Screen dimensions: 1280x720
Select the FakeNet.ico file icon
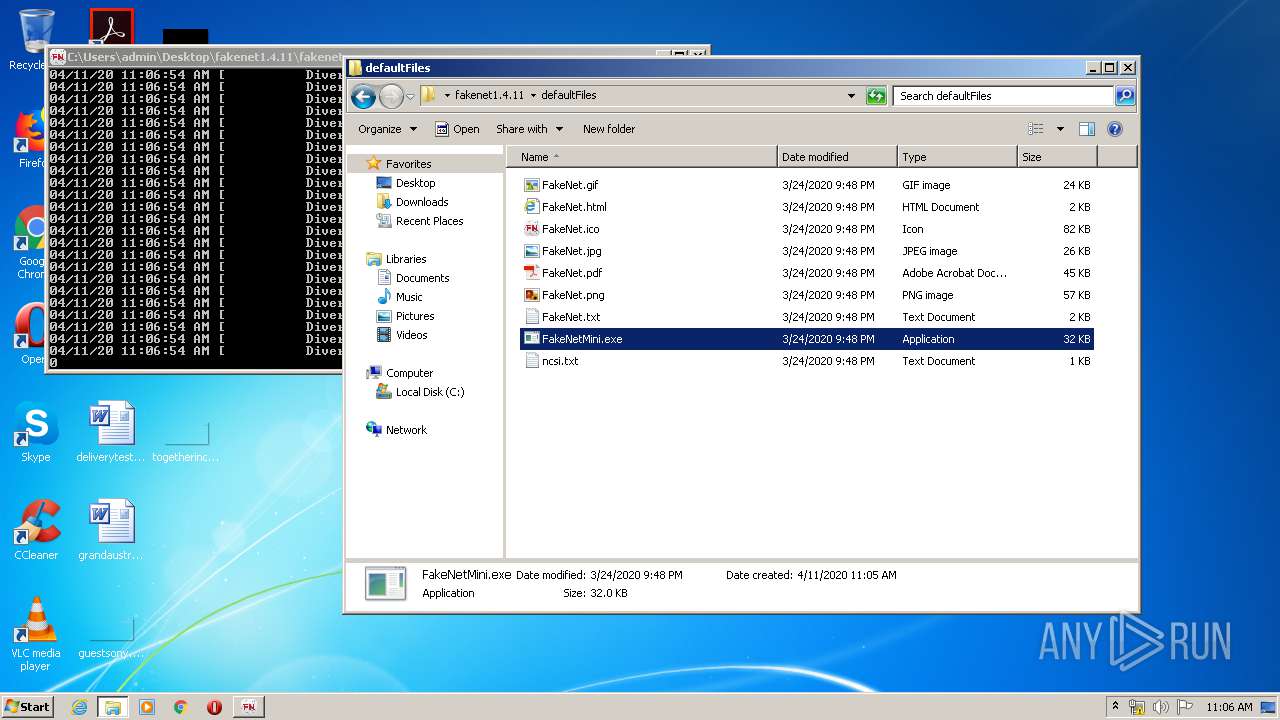(532, 229)
